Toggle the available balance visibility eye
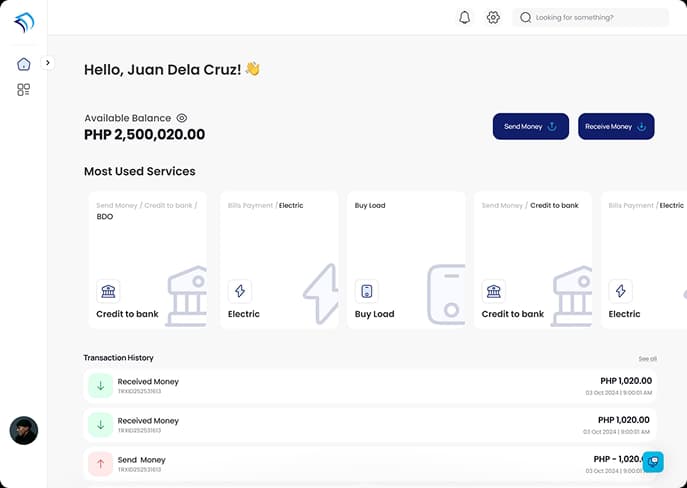The image size is (687, 488). [182, 118]
